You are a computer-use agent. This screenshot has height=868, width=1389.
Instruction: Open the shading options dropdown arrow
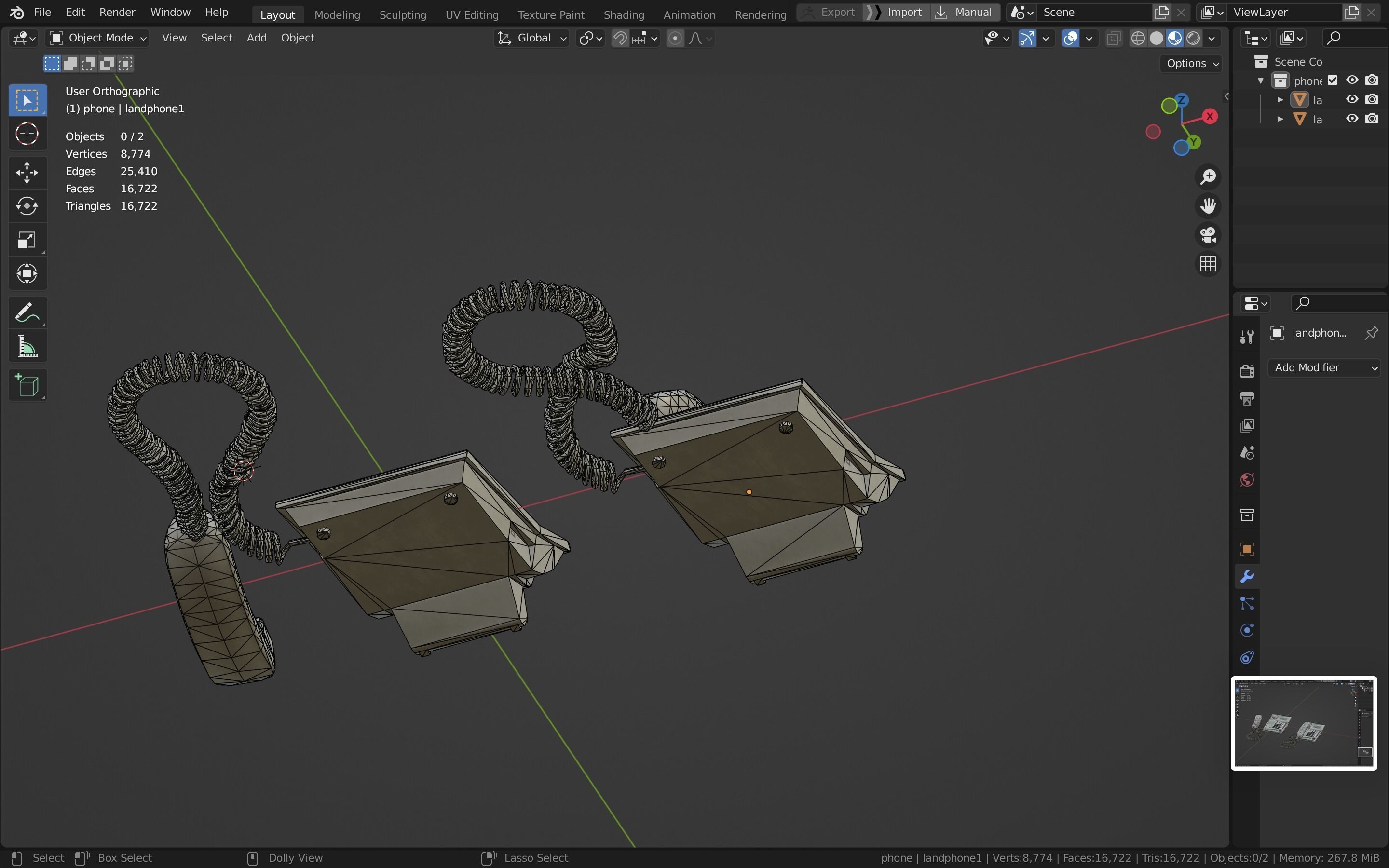(x=1212, y=39)
